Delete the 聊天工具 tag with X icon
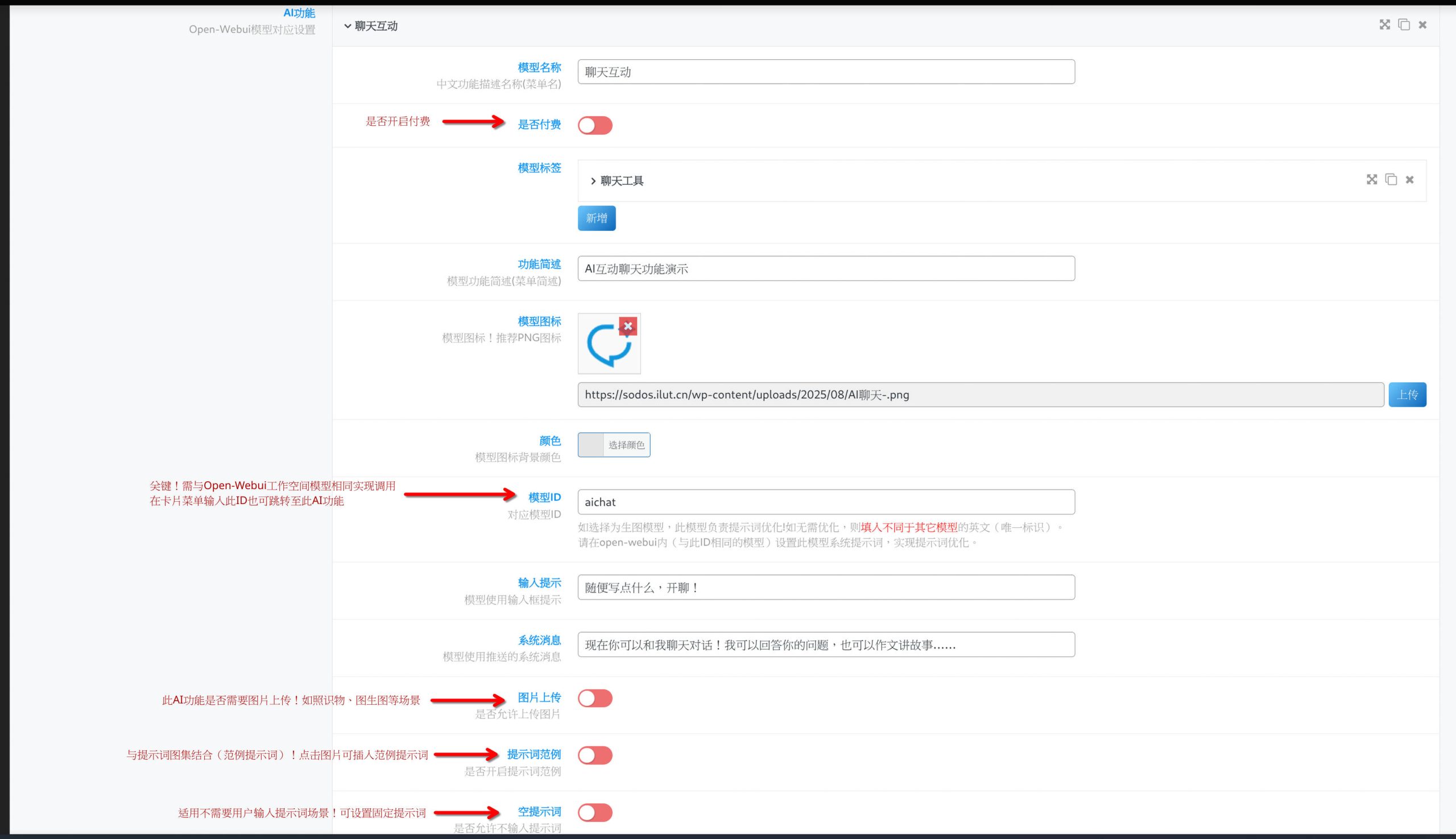 (x=1409, y=180)
